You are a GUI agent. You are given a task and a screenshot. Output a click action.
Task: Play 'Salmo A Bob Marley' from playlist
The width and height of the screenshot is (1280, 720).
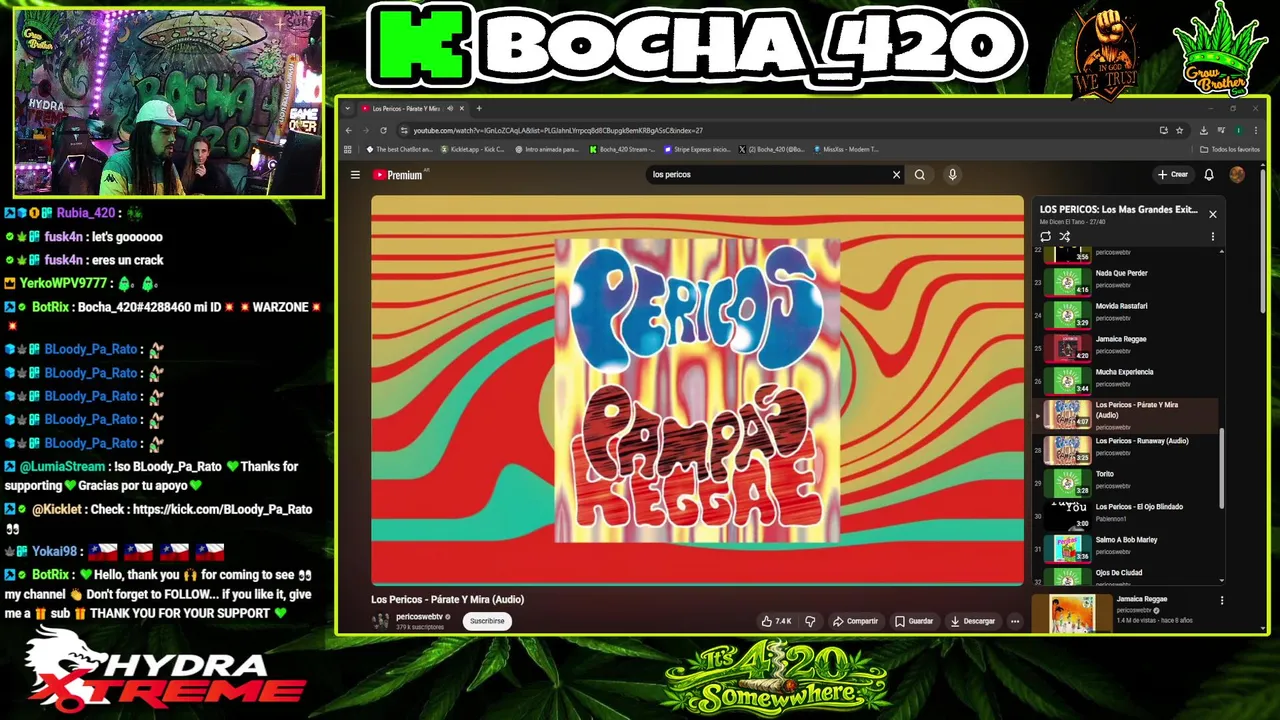click(1127, 549)
